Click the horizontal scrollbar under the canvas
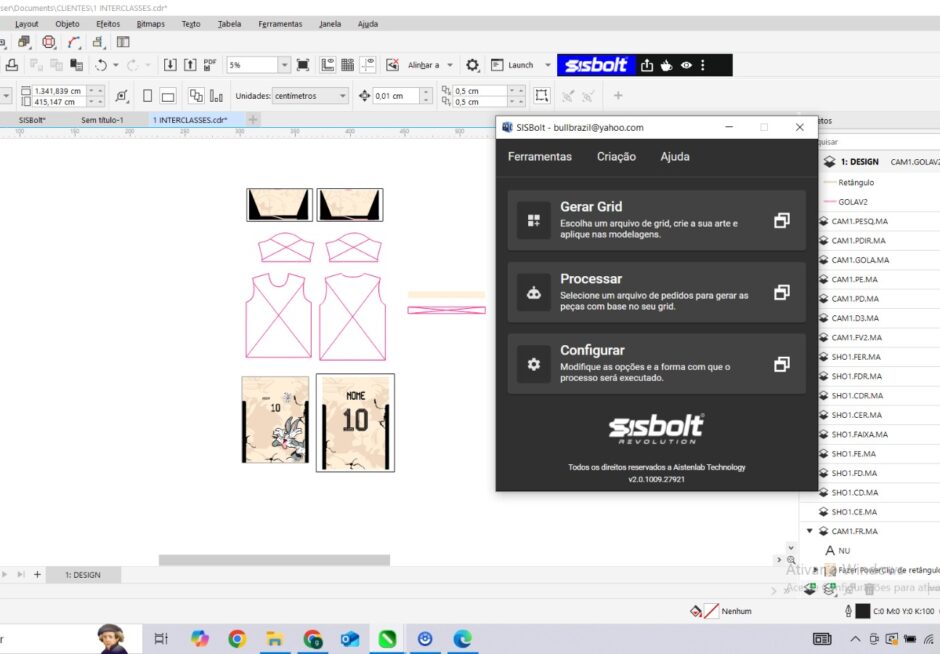Image resolution: width=940 pixels, height=654 pixels. 274,560
